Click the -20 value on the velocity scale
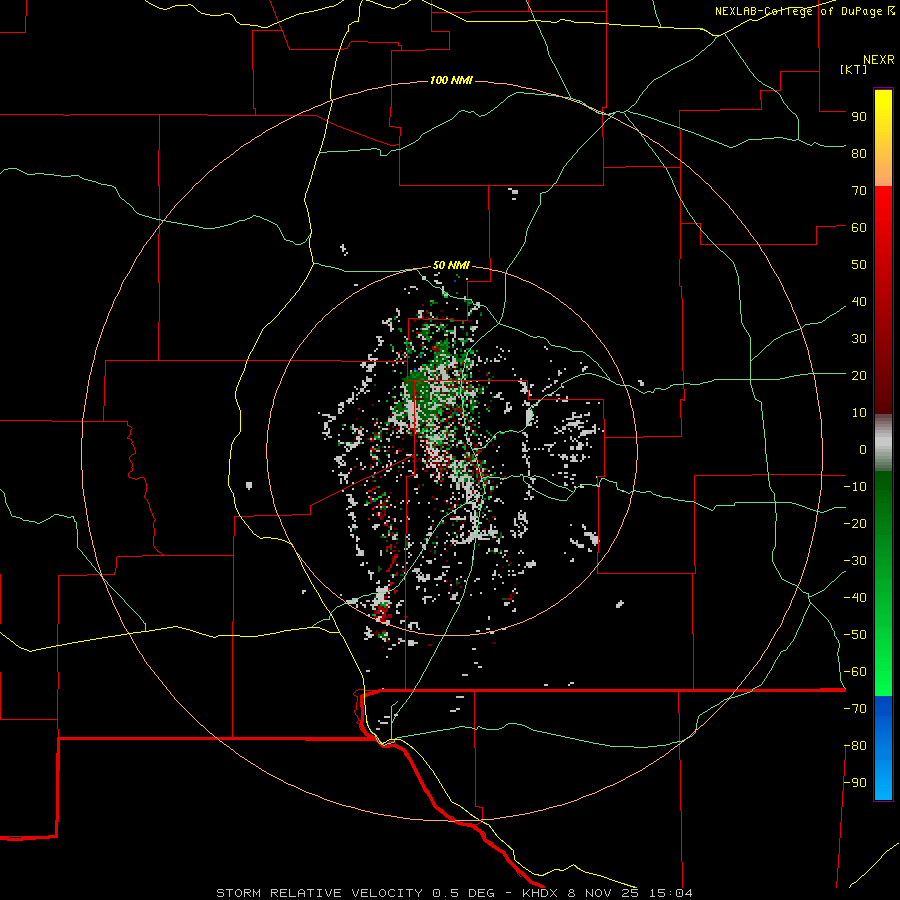 pyautogui.click(x=855, y=523)
